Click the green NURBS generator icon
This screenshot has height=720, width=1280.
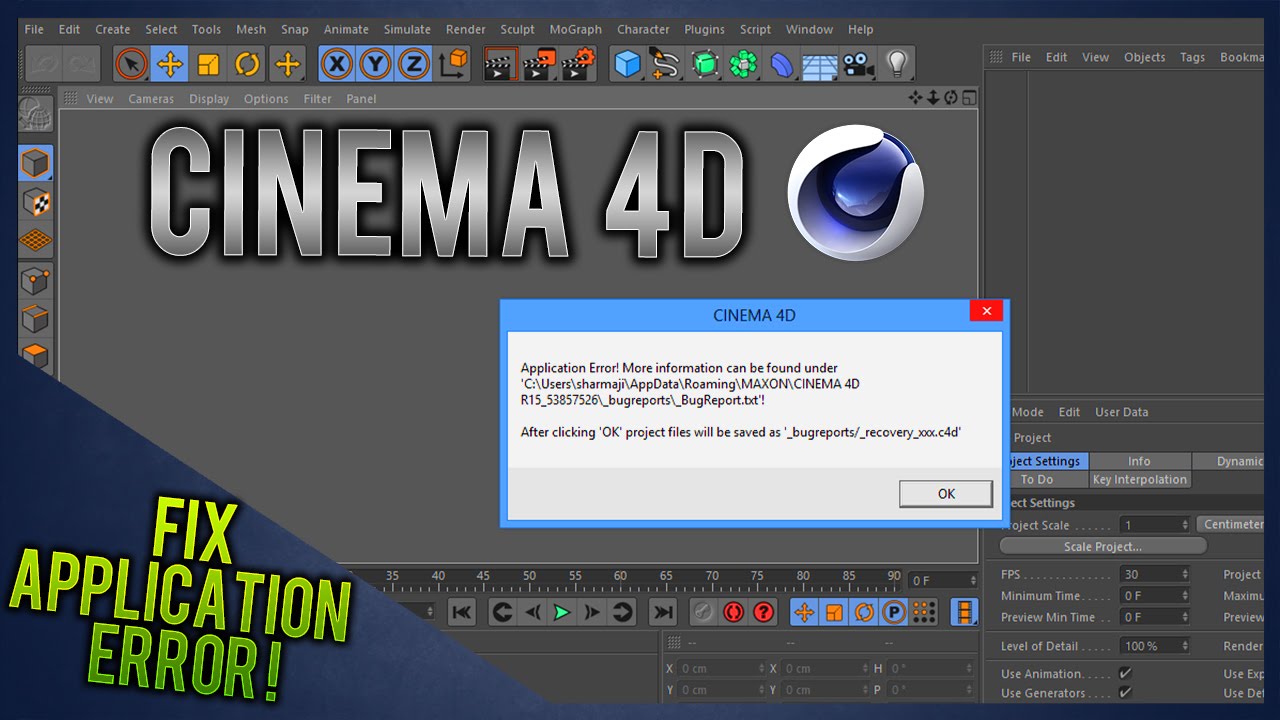[705, 65]
